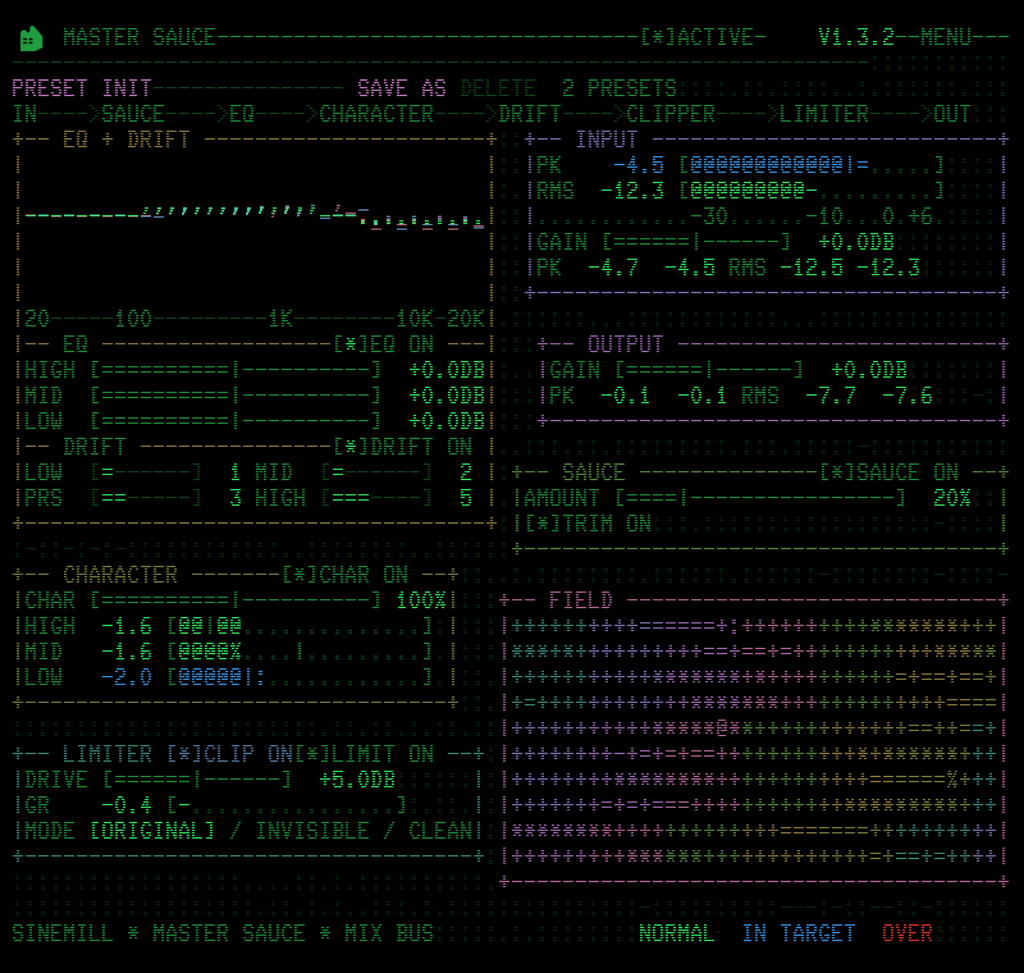Click the output GAIN value +0.0DB
The width and height of the screenshot is (1024, 973).
click(x=869, y=370)
